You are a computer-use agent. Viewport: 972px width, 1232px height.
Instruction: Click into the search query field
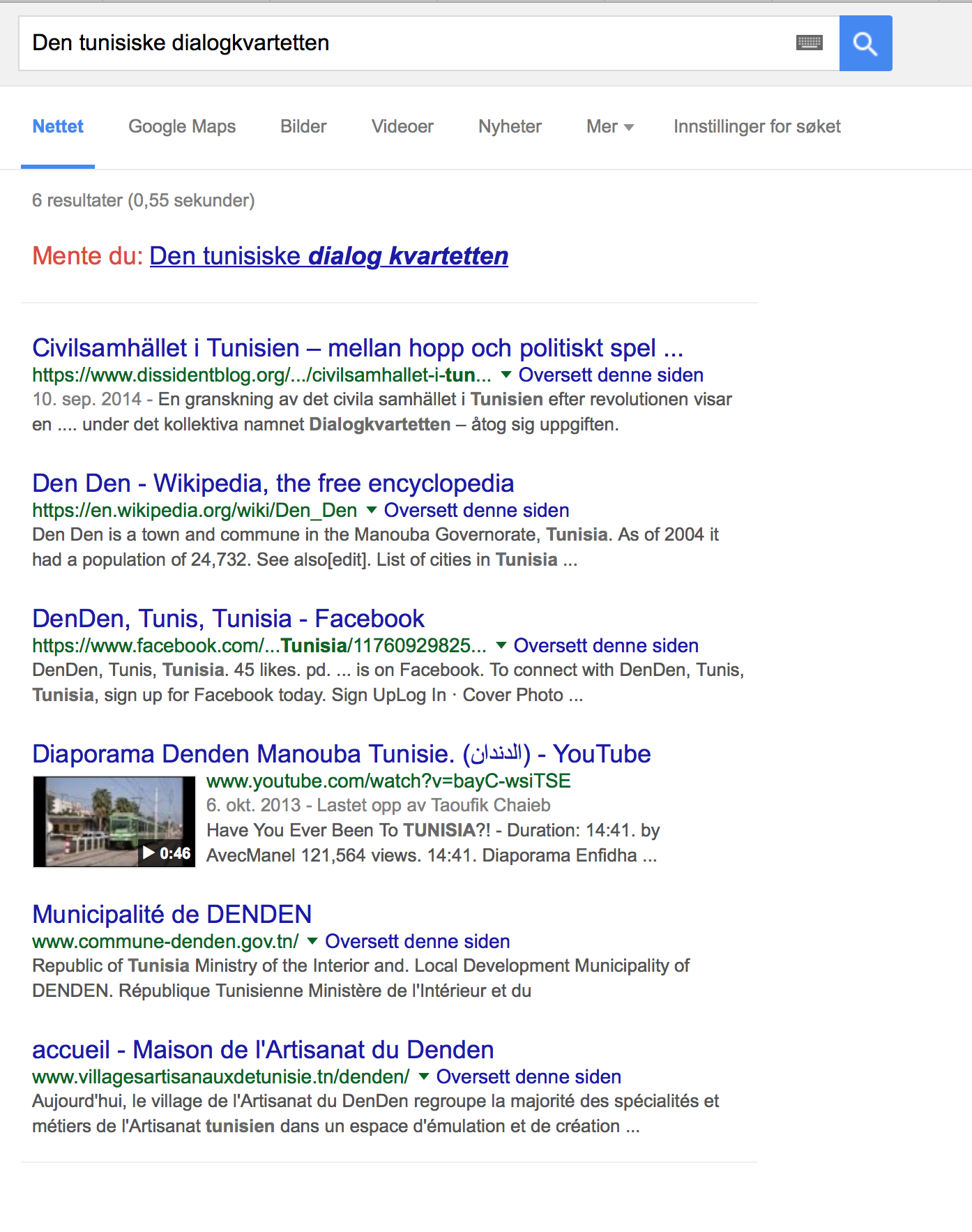click(404, 43)
